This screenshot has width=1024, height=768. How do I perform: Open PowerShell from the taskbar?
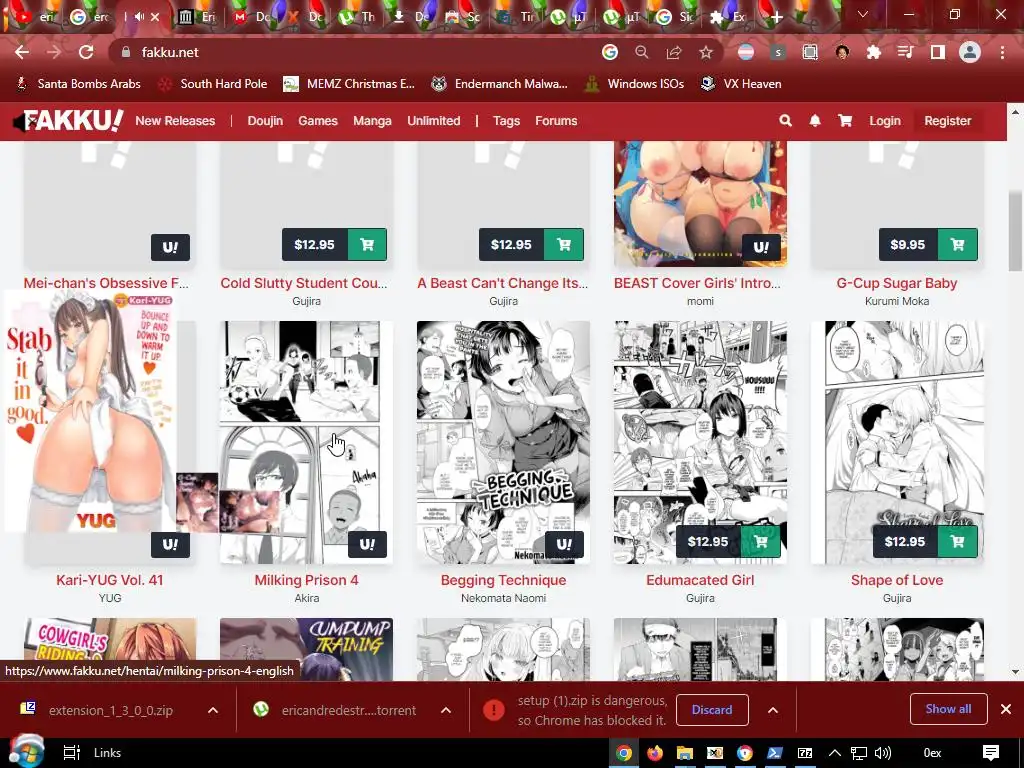pyautogui.click(x=775, y=753)
